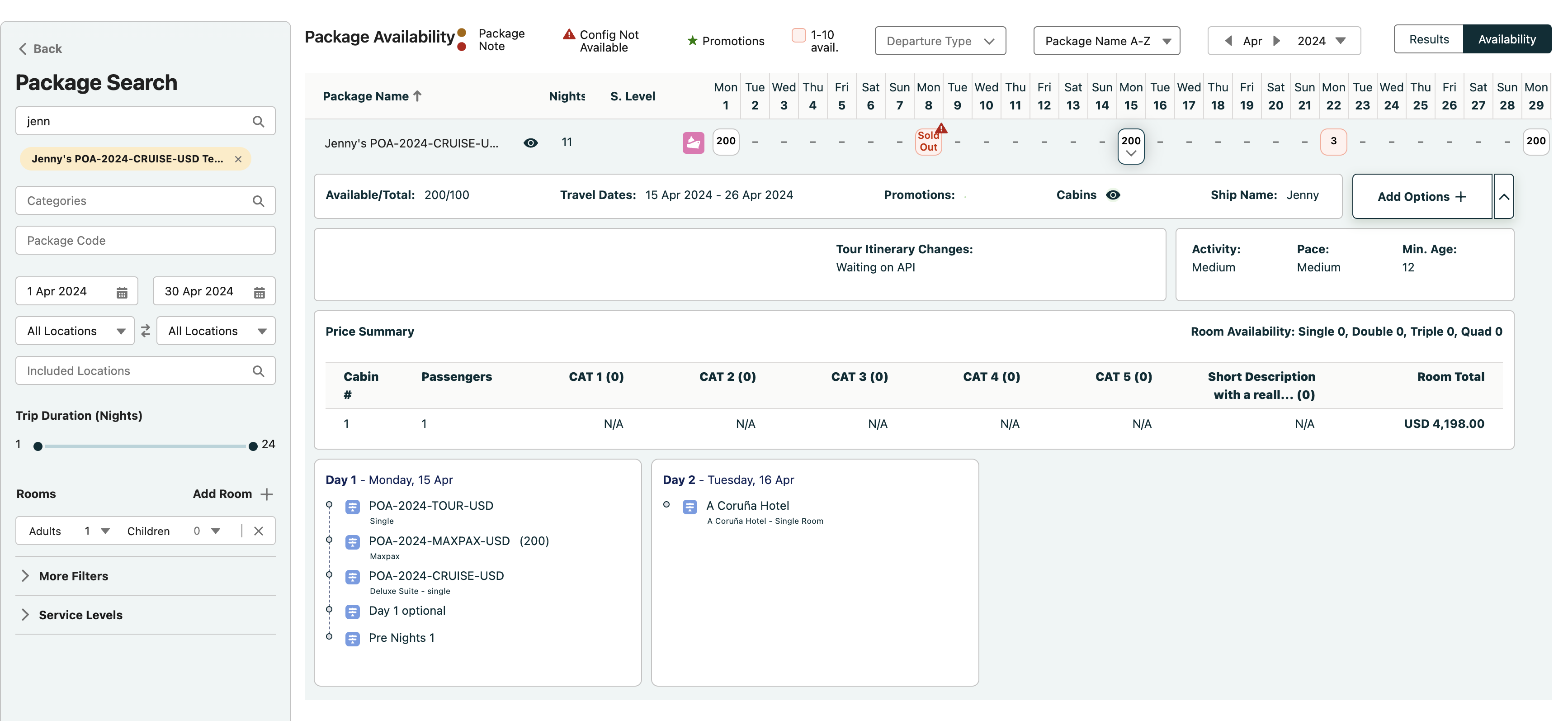Click the Pre Nights 1 item icon
This screenshot has width=1568, height=721.
point(352,639)
